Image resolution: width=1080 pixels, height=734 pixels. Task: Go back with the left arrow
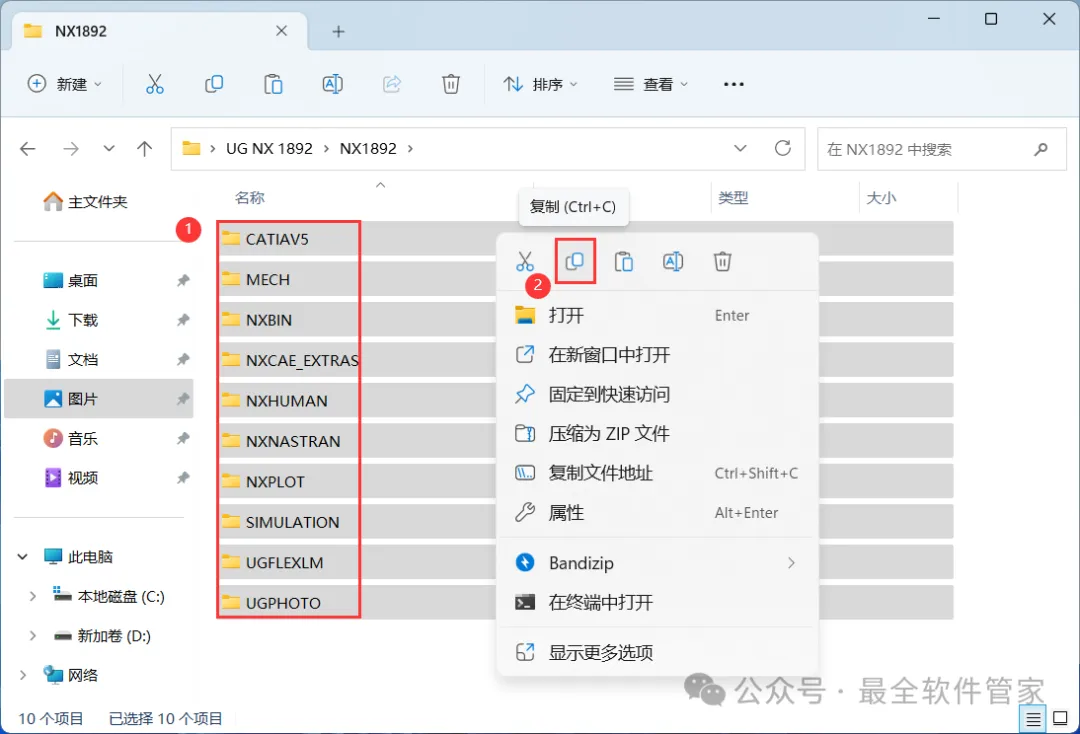tap(28, 149)
